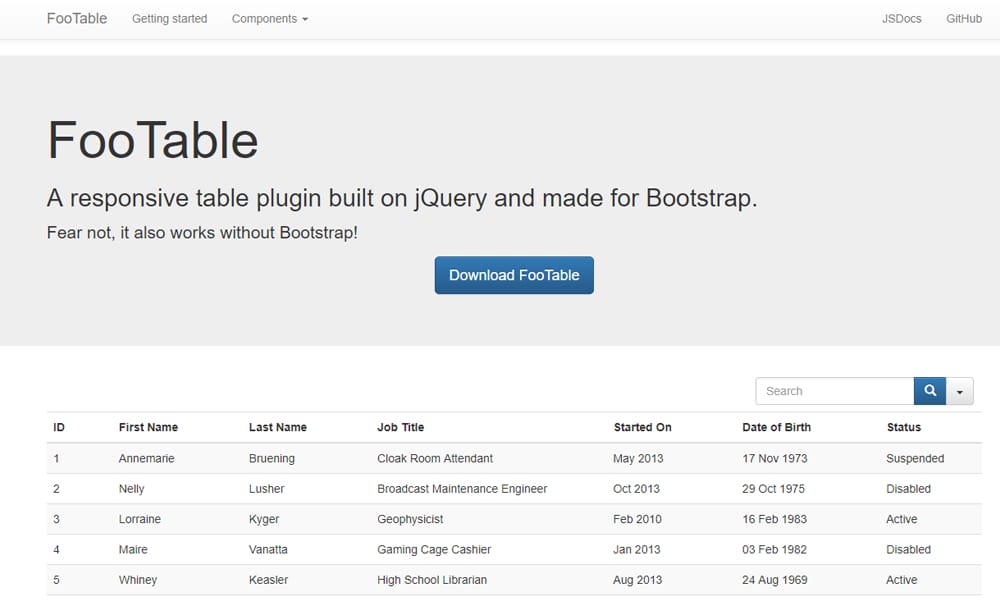Open the Getting started page
Image resolution: width=1000 pixels, height=600 pixels.
[x=169, y=18]
